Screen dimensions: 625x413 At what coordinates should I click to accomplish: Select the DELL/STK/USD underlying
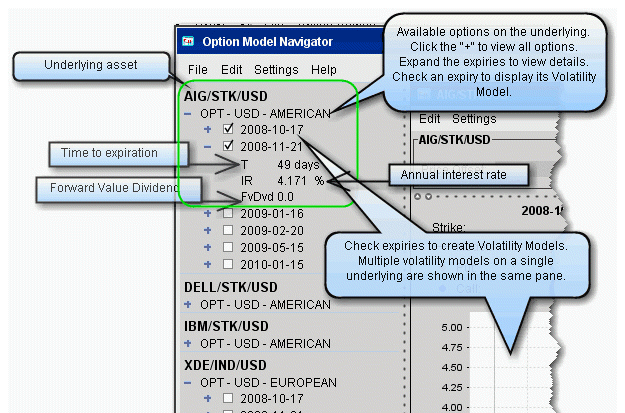pyautogui.click(x=233, y=287)
